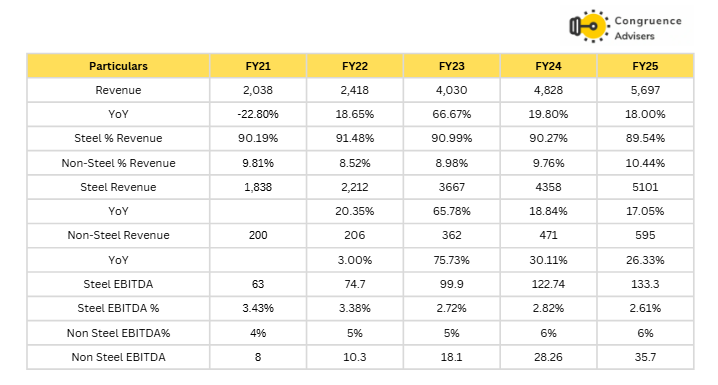Click the Non-Steel Revenue row label
The height and width of the screenshot is (385, 718).
point(118,235)
